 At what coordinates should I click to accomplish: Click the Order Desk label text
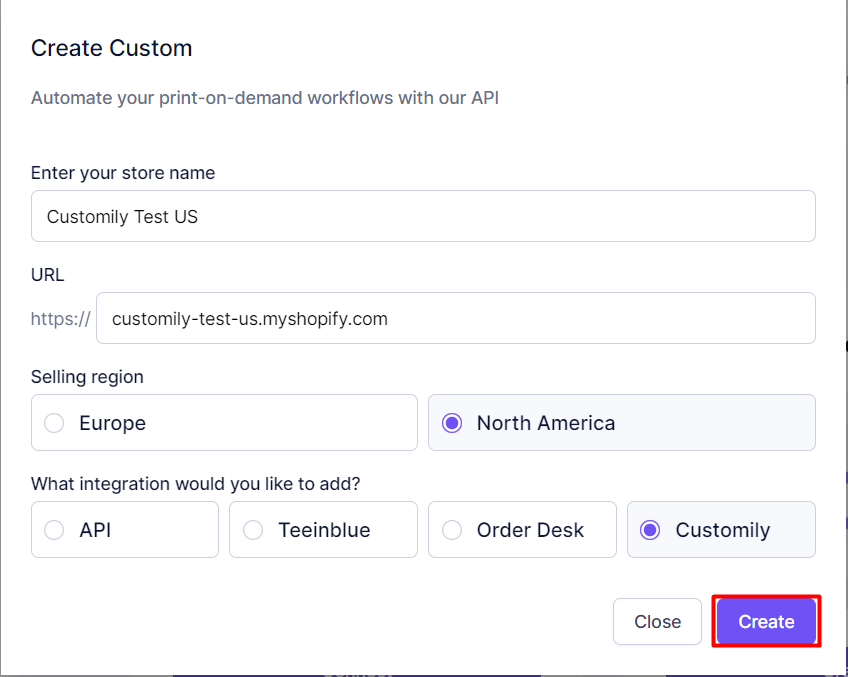530,530
